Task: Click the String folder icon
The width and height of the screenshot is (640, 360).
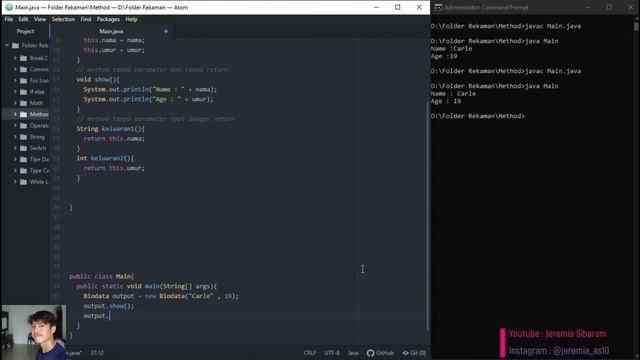Action: [x=23, y=137]
